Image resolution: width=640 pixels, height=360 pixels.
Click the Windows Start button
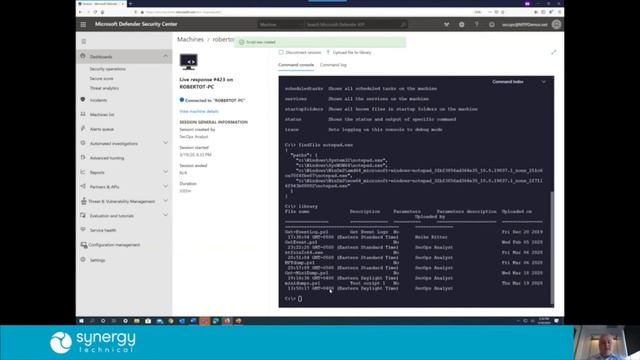pos(81,321)
